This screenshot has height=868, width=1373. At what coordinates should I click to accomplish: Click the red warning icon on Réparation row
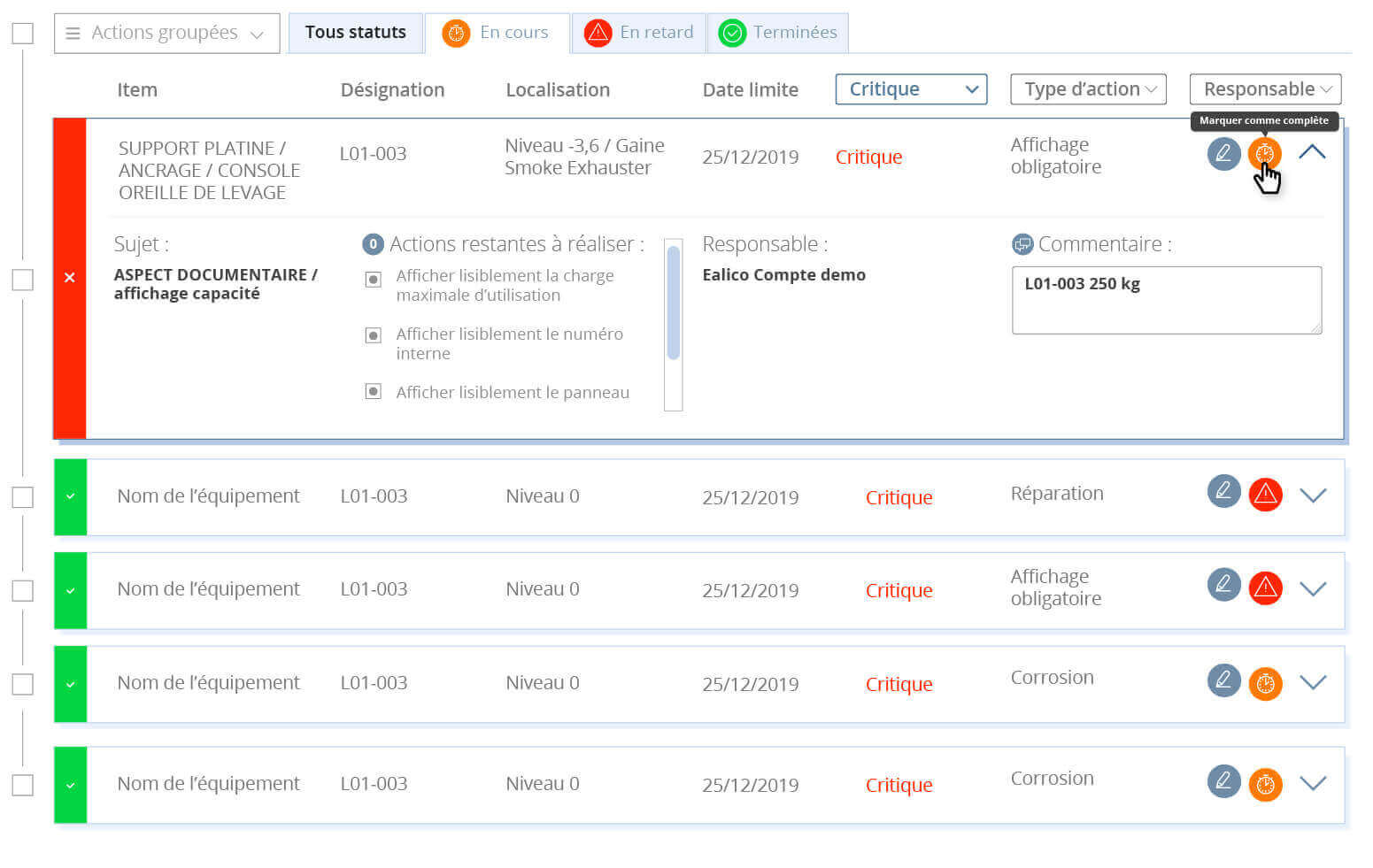[x=1265, y=494]
